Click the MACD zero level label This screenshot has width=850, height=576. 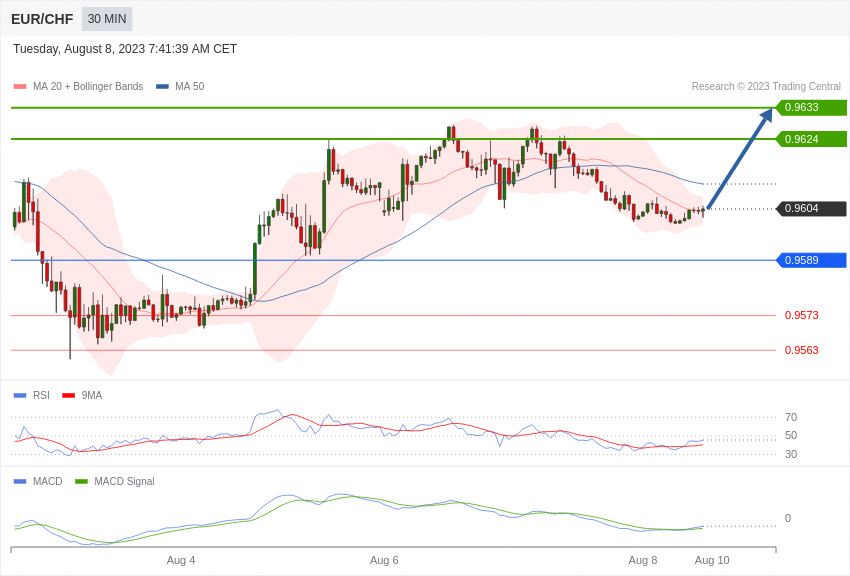[x=788, y=518]
